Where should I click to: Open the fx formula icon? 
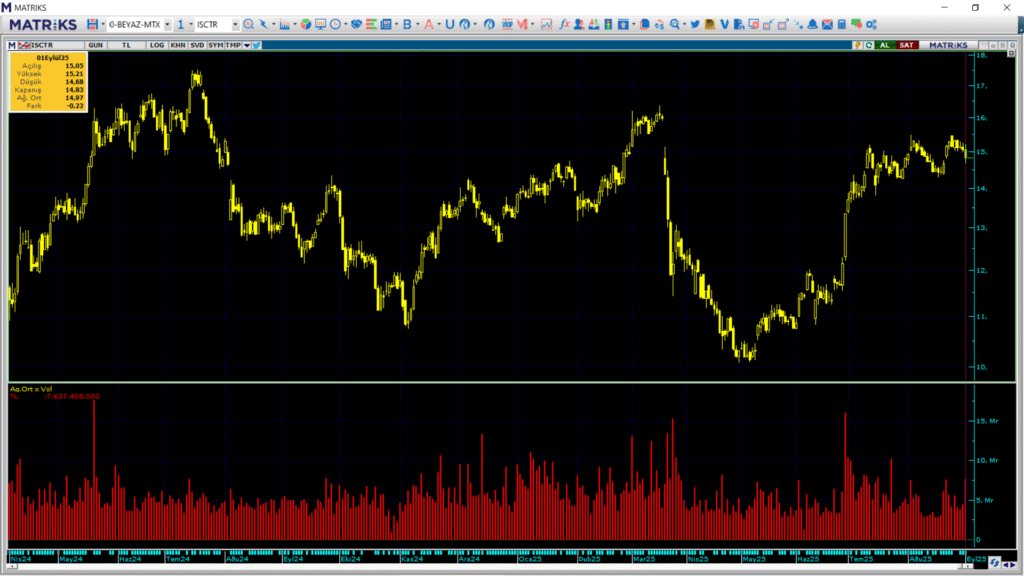[565, 24]
